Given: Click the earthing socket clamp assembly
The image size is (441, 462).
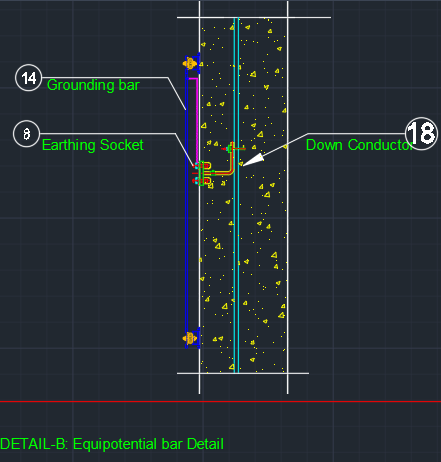Looking at the screenshot, I should (202, 173).
